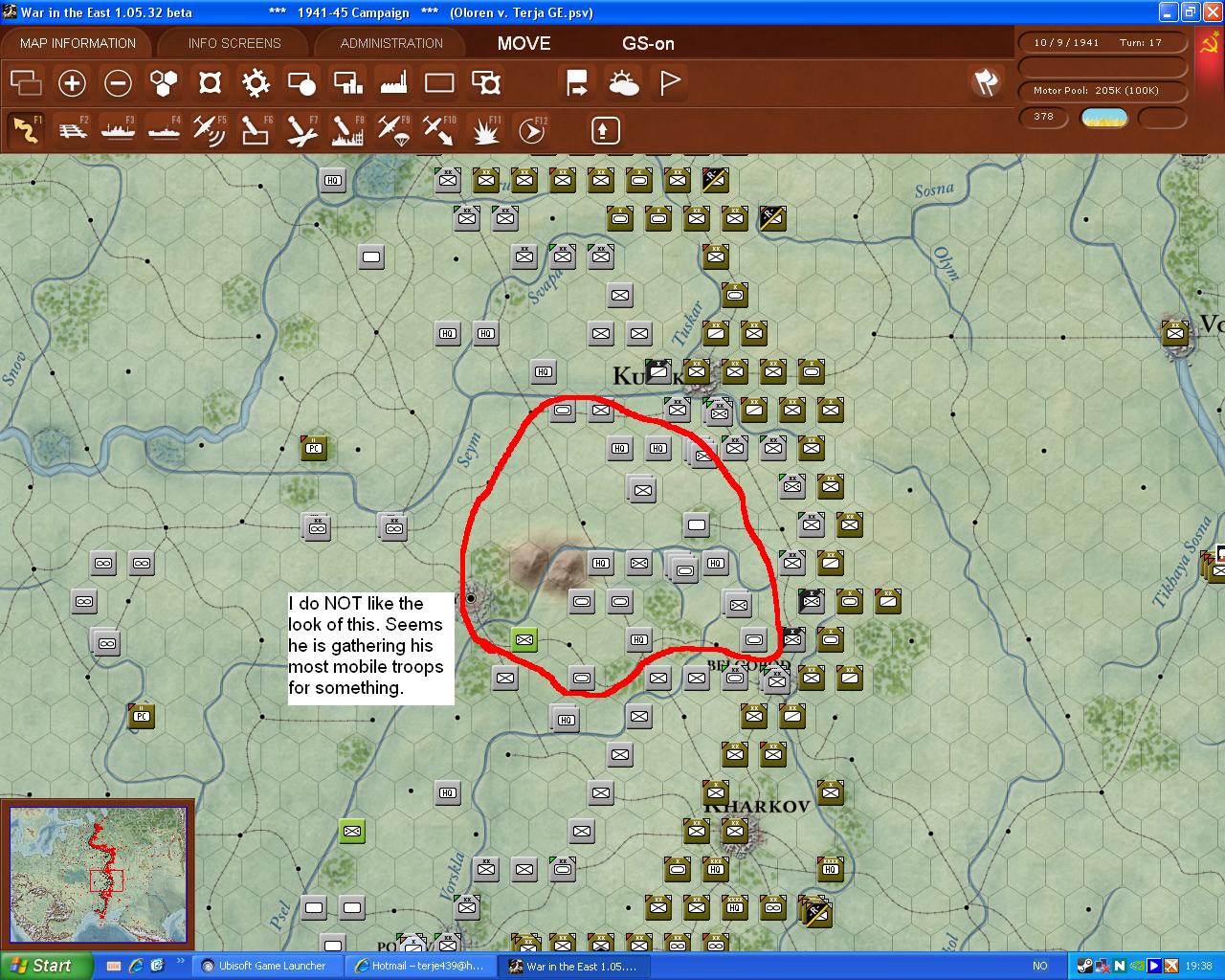This screenshot has height=980, width=1225.
Task: Select the green unit counter inside the red outline
Action: coord(523,639)
